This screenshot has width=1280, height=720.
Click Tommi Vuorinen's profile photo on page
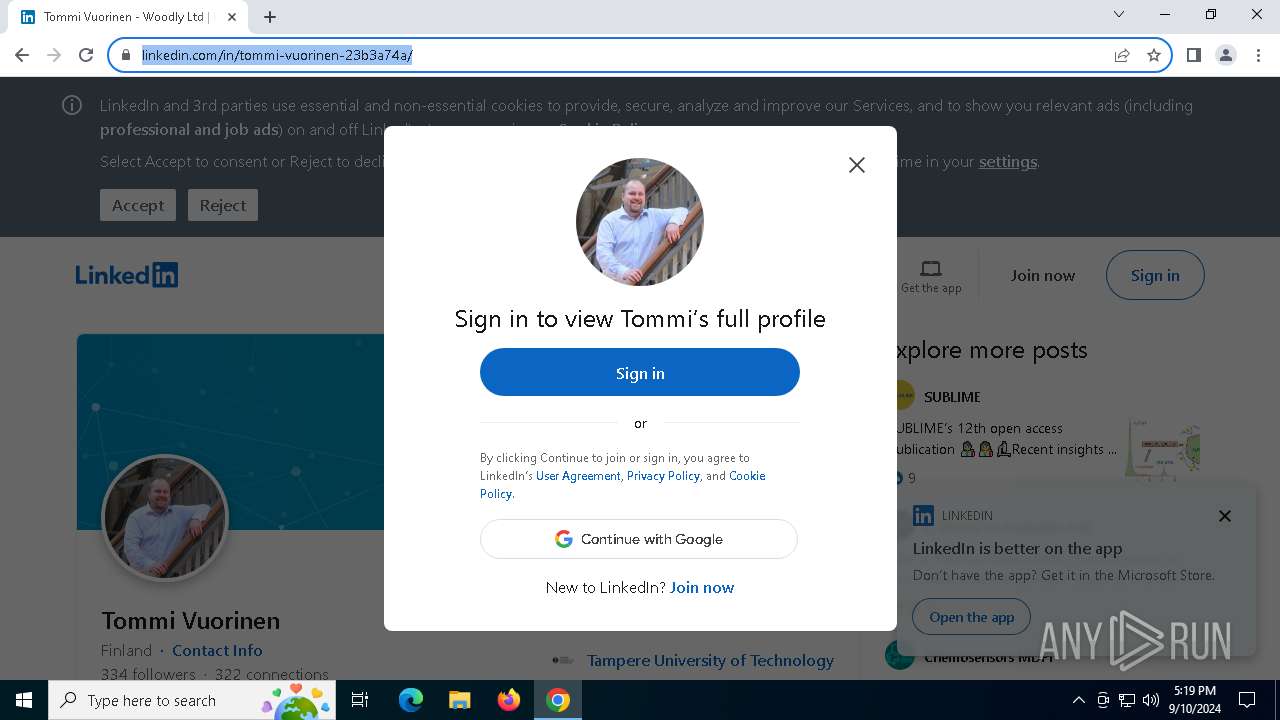tap(165, 518)
